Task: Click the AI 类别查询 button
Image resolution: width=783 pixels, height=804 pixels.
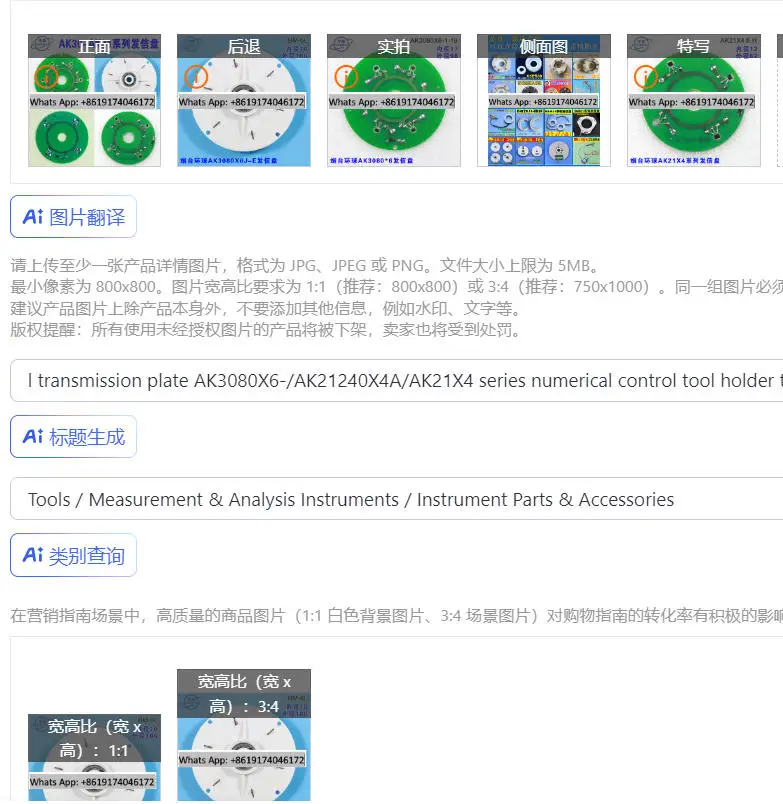Action: [x=73, y=555]
